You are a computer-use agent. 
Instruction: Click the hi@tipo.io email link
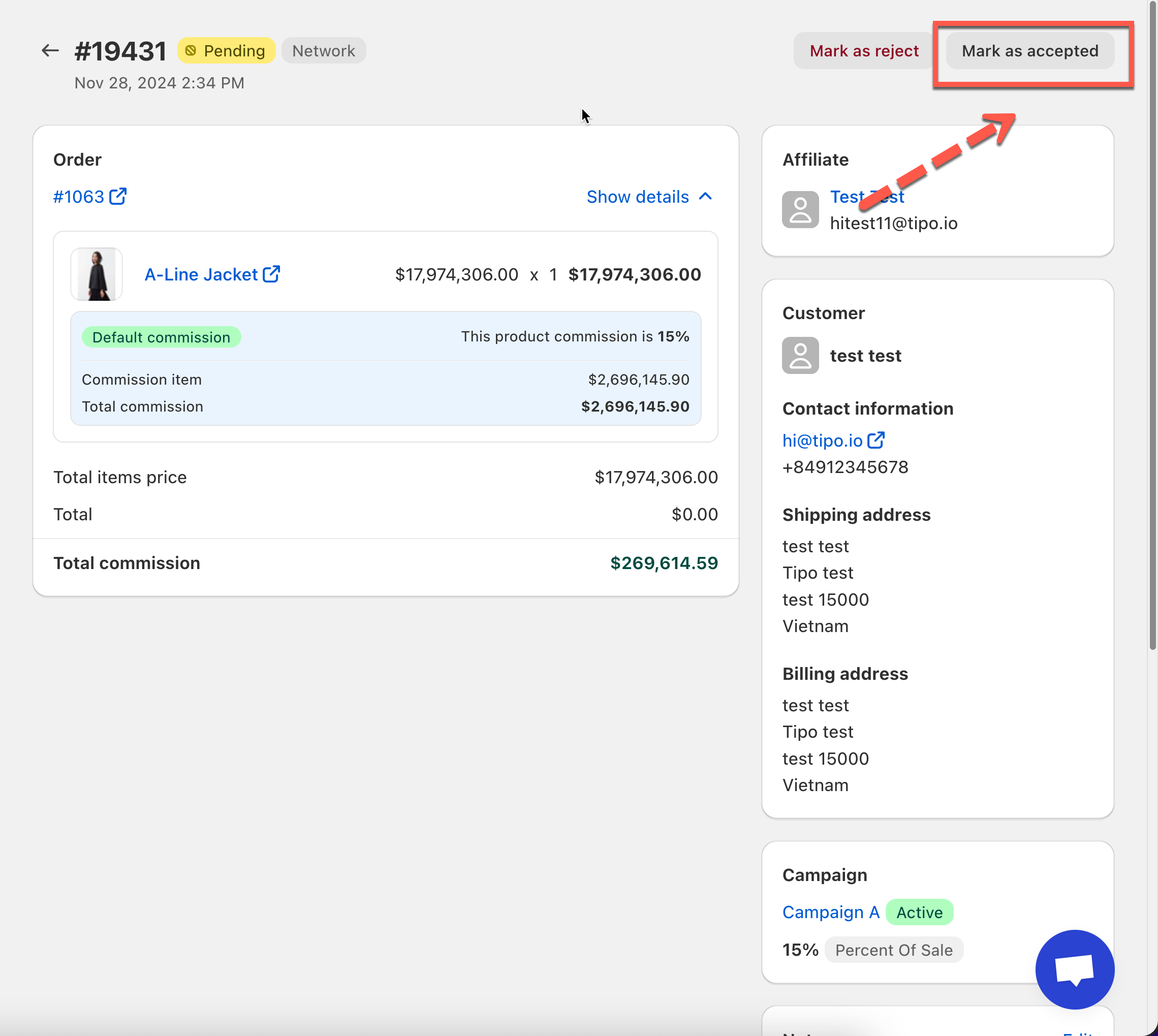[x=822, y=441]
